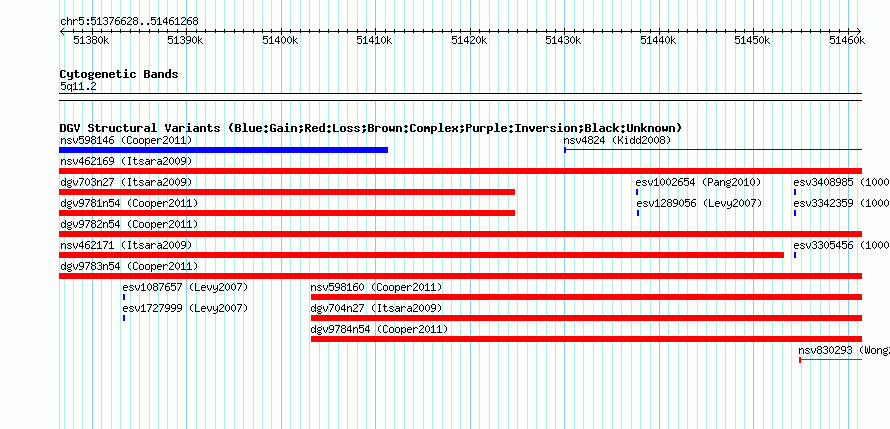Click the 51430k ruler label
This screenshot has height=429, width=890.
pyautogui.click(x=564, y=40)
